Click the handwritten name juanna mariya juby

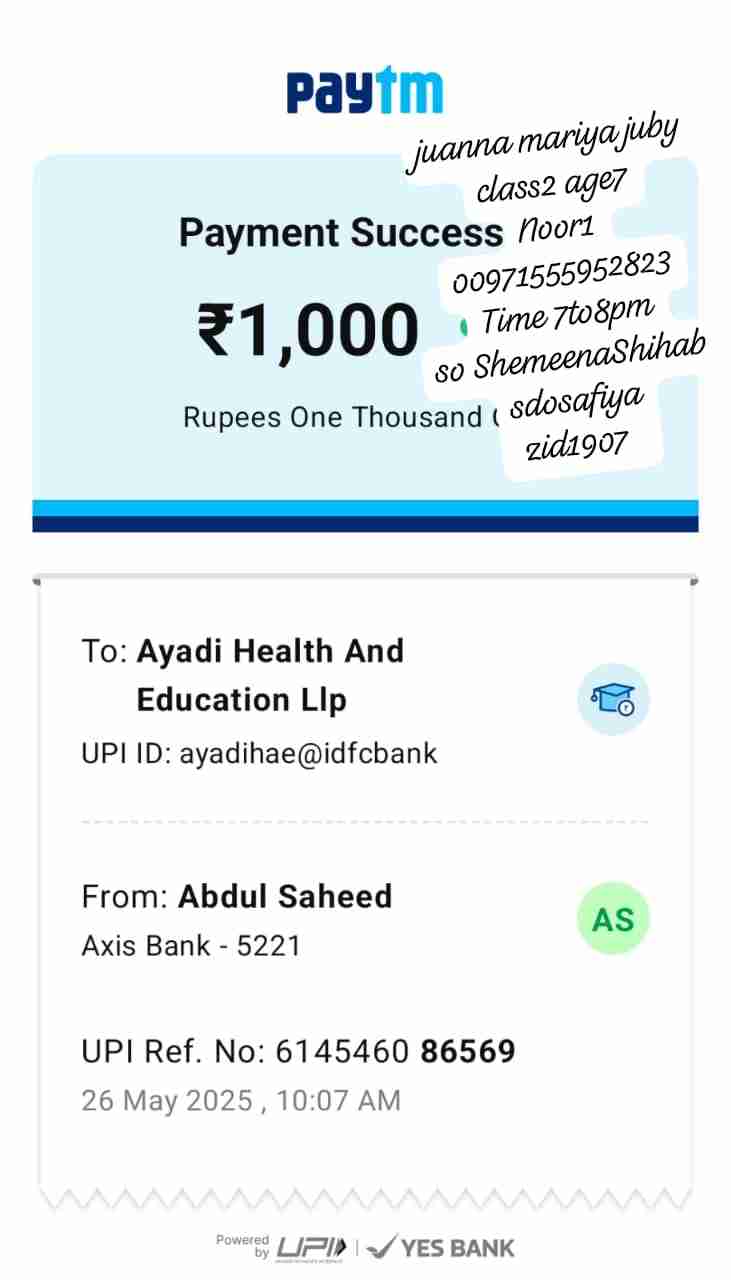click(542, 142)
